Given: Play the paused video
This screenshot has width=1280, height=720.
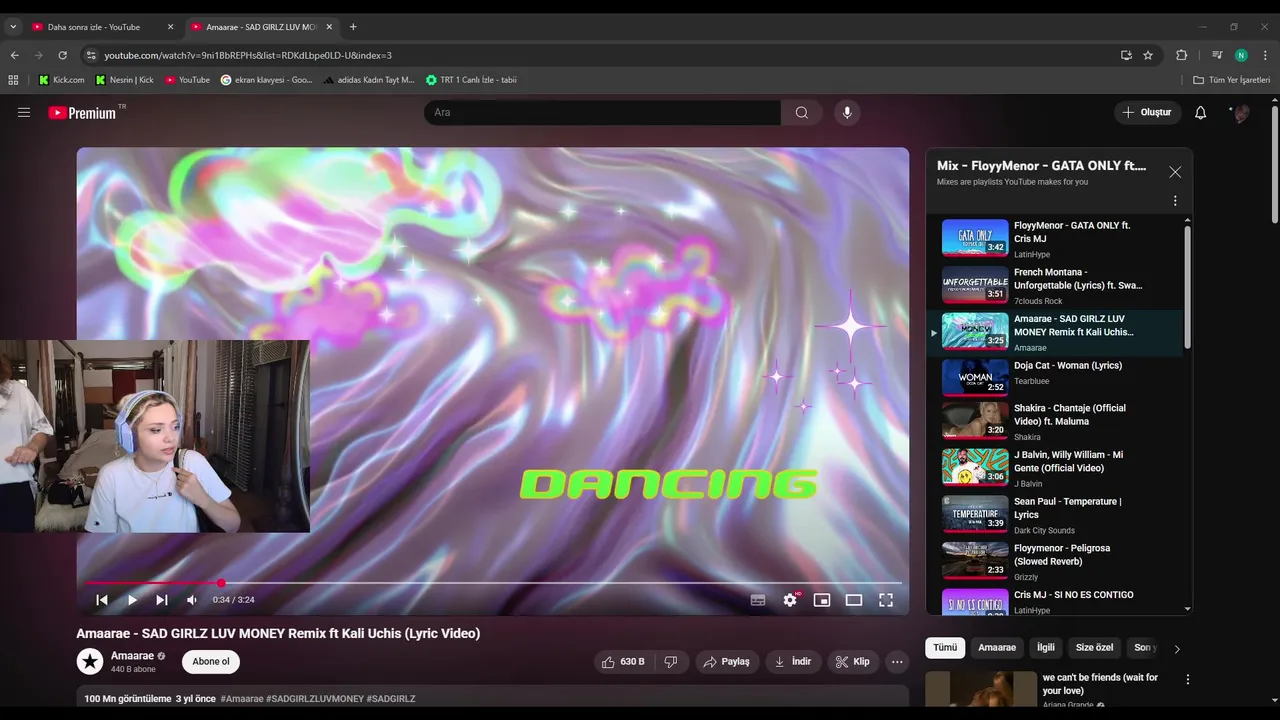Looking at the screenshot, I should click(132, 600).
